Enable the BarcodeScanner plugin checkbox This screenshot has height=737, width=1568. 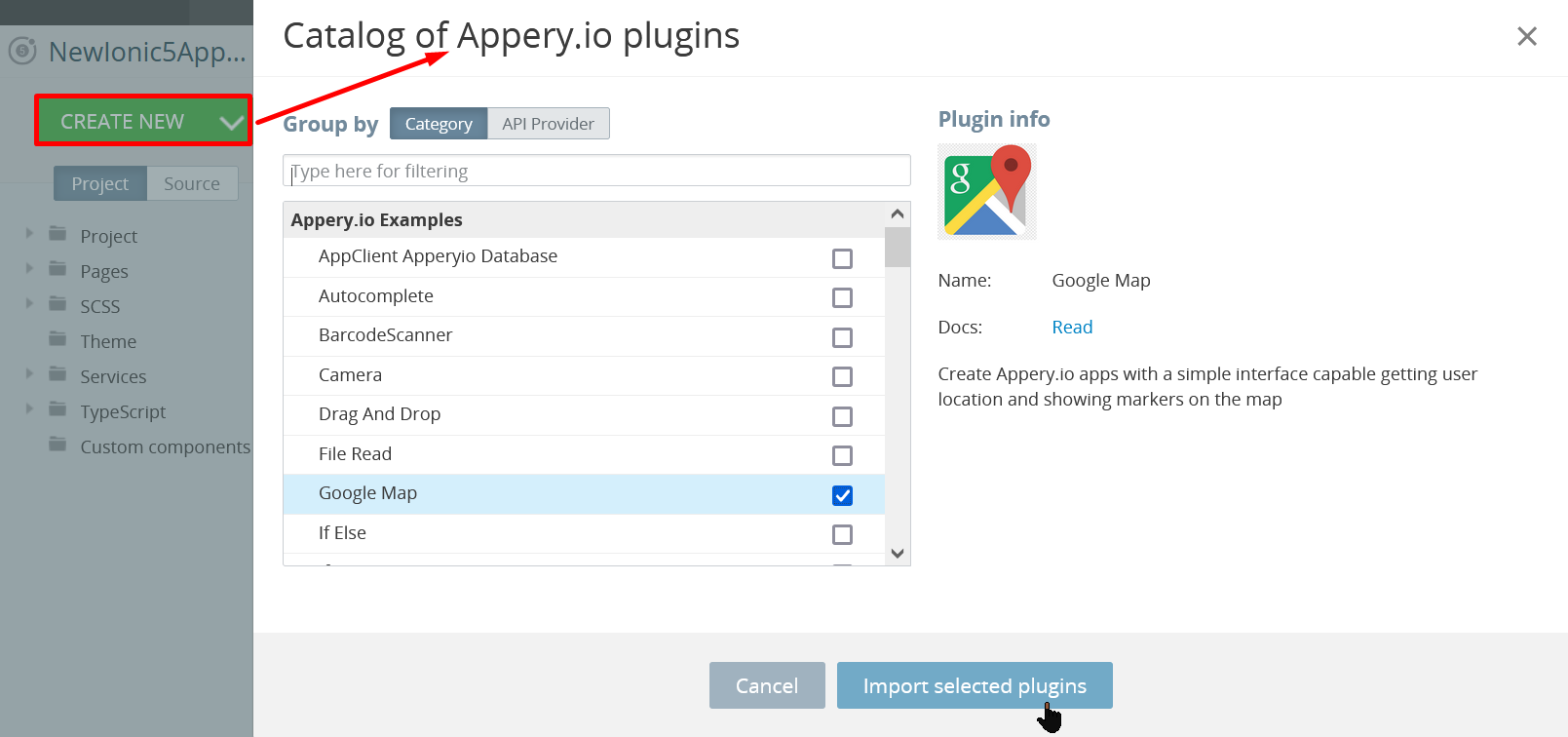pos(842,337)
